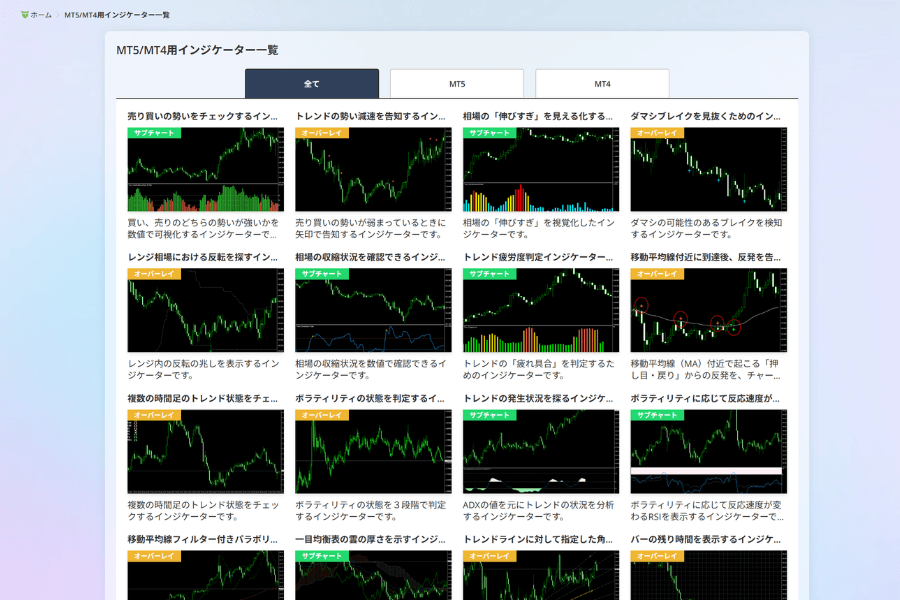Viewport: 900px width, 600px height.
Task: Click オーバーレイ badge on バーの残り時間 card
Action: pyautogui.click(x=657, y=556)
